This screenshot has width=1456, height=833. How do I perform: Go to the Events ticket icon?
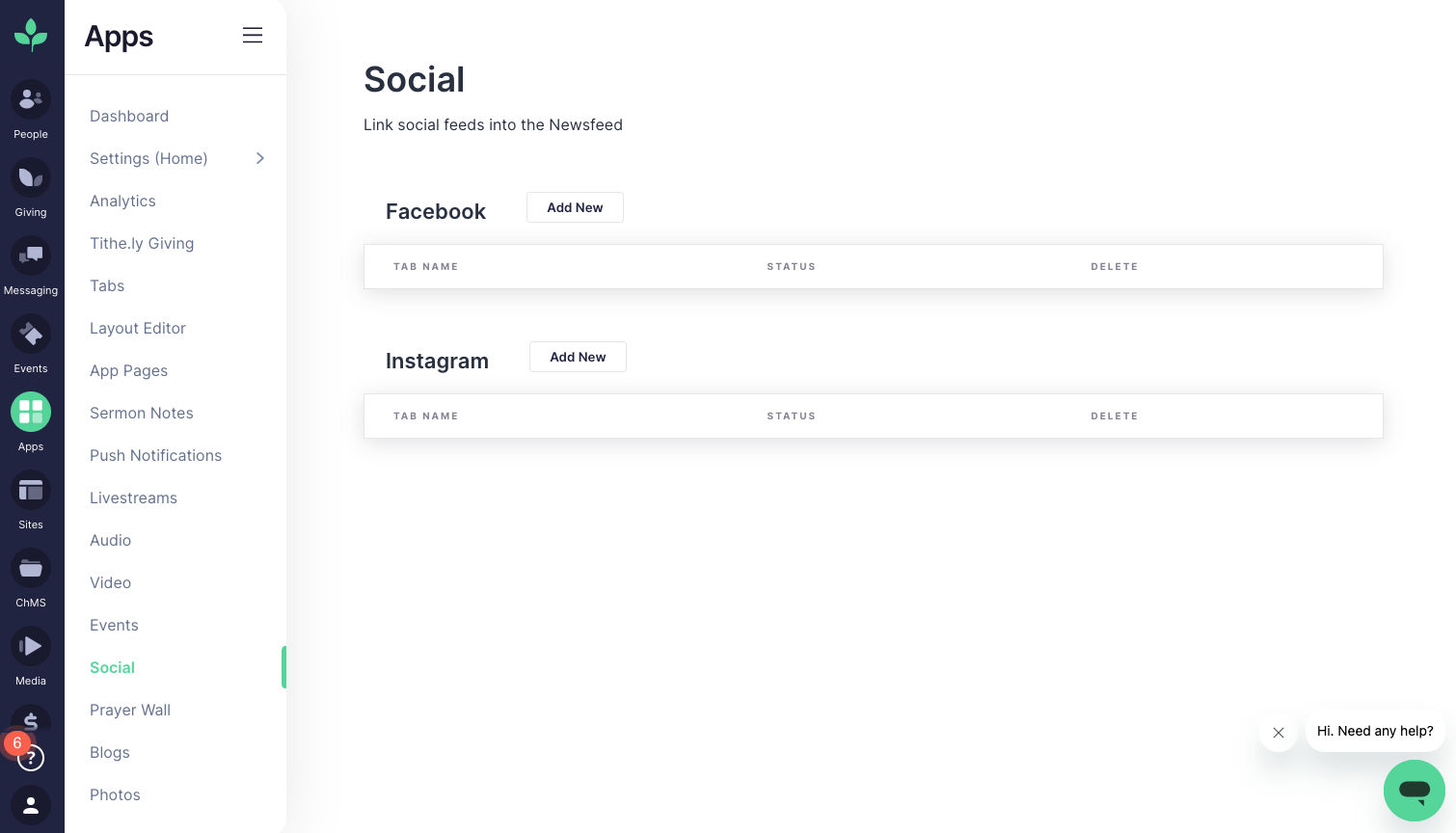click(31, 334)
